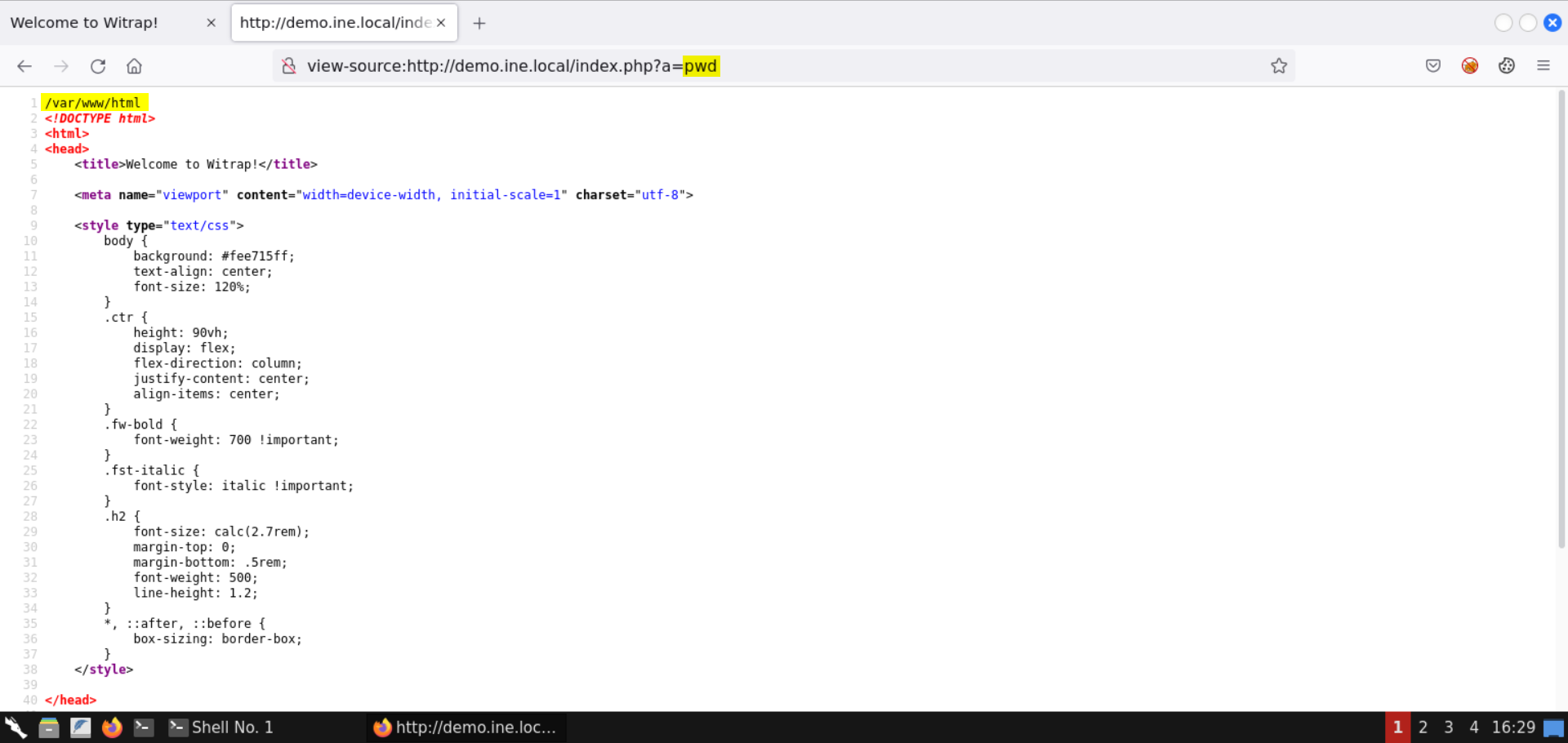
Task: Click the <!DOCTYPE html> source line
Action: click(100, 118)
